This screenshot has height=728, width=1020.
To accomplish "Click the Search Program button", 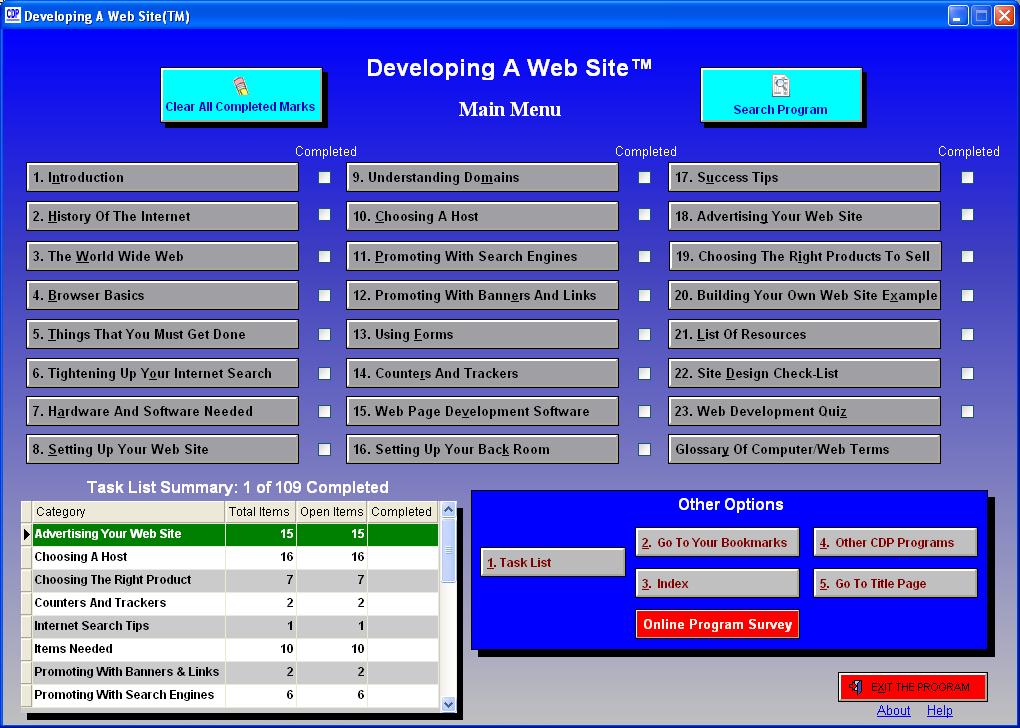I will 781,95.
